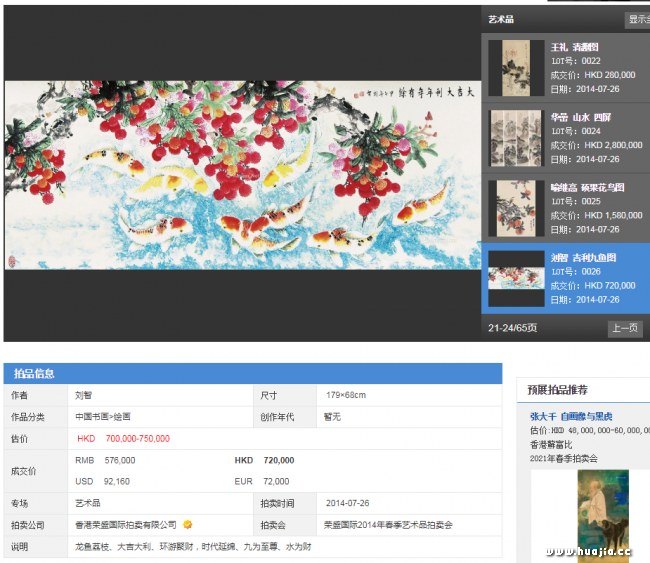Open the 山水 四屏 item title link
Viewport: 650px width, 563px height.
pyautogui.click(x=581, y=117)
